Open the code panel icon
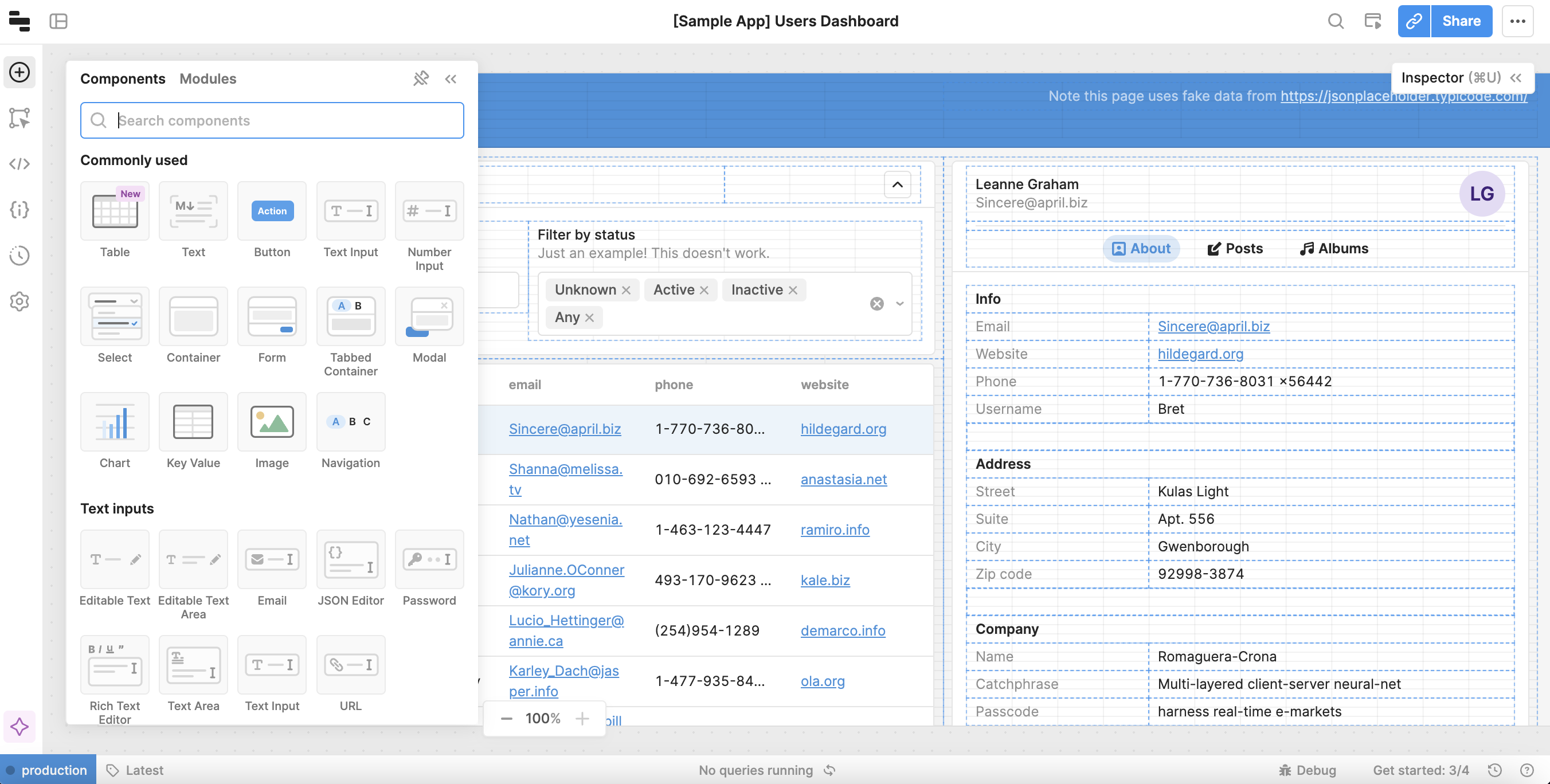 coord(19,164)
